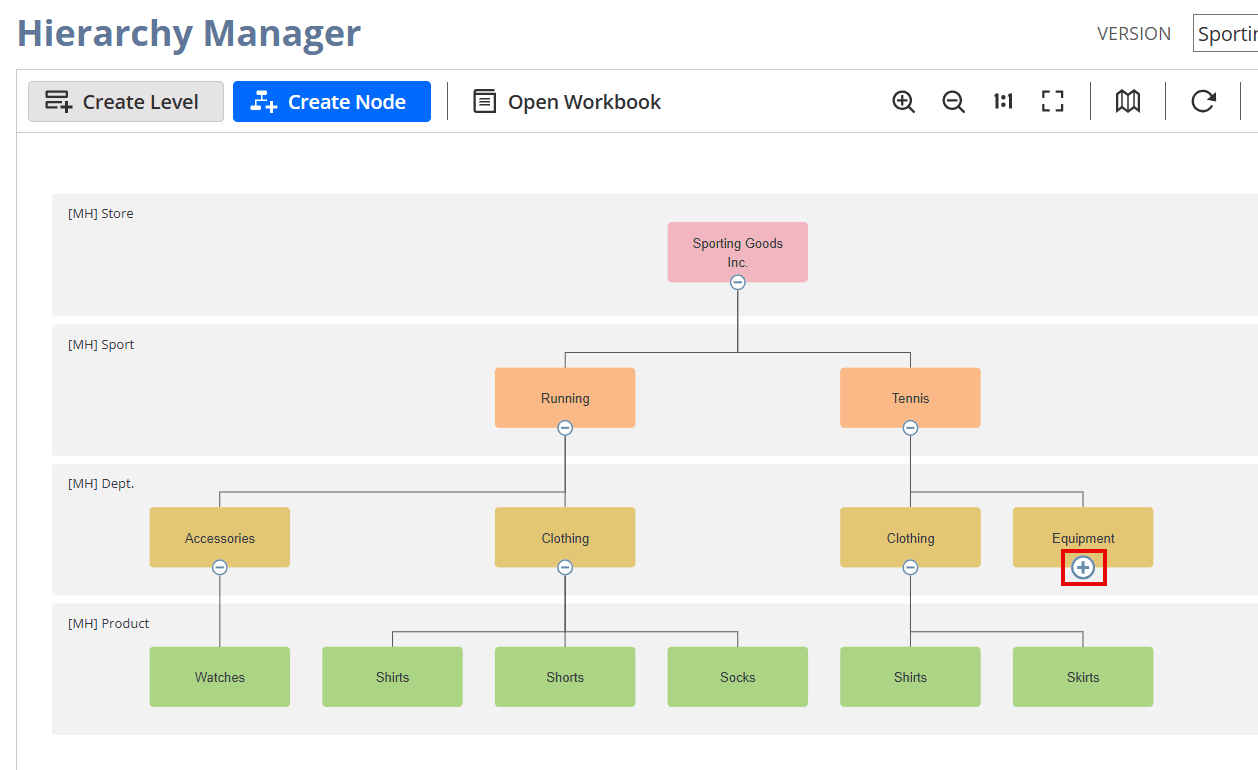Image resolution: width=1258 pixels, height=770 pixels.
Task: Toggle fit-to-screen fullscreen icon
Action: pos(1052,101)
